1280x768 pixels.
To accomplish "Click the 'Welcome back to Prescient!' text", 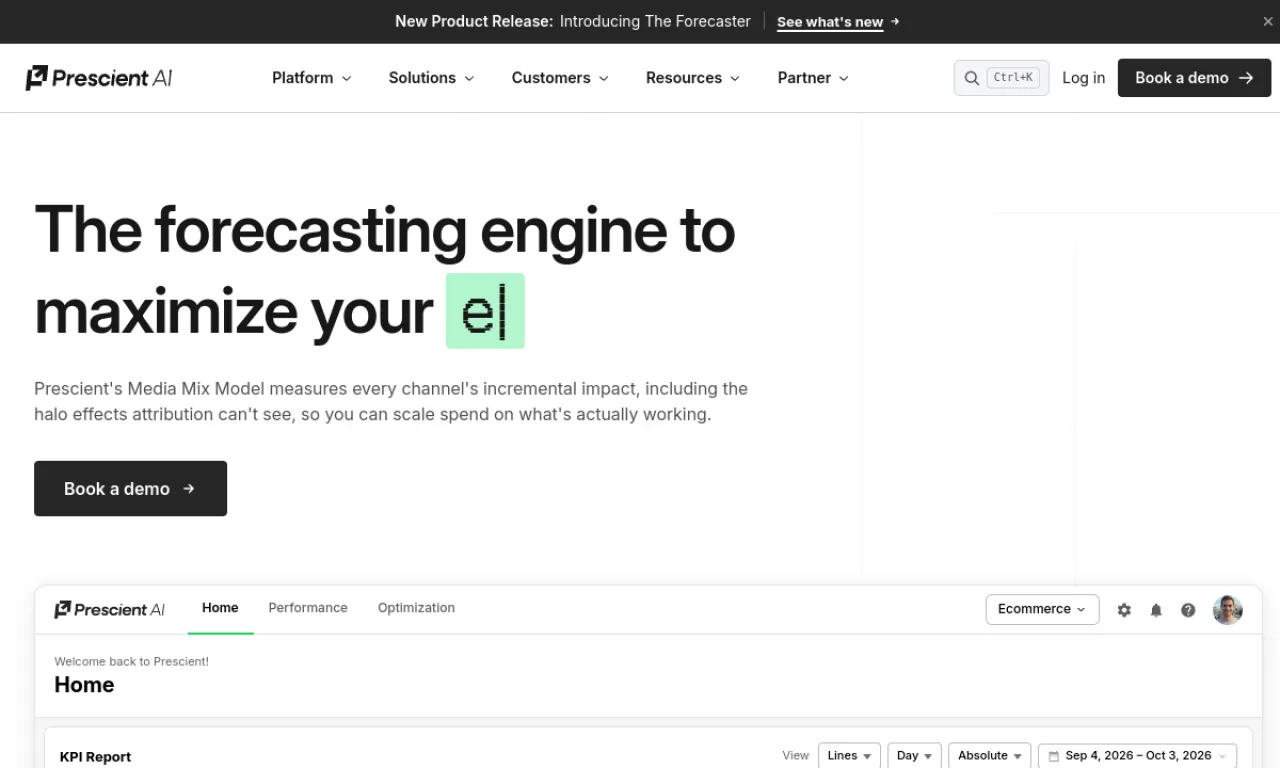I will [131, 661].
